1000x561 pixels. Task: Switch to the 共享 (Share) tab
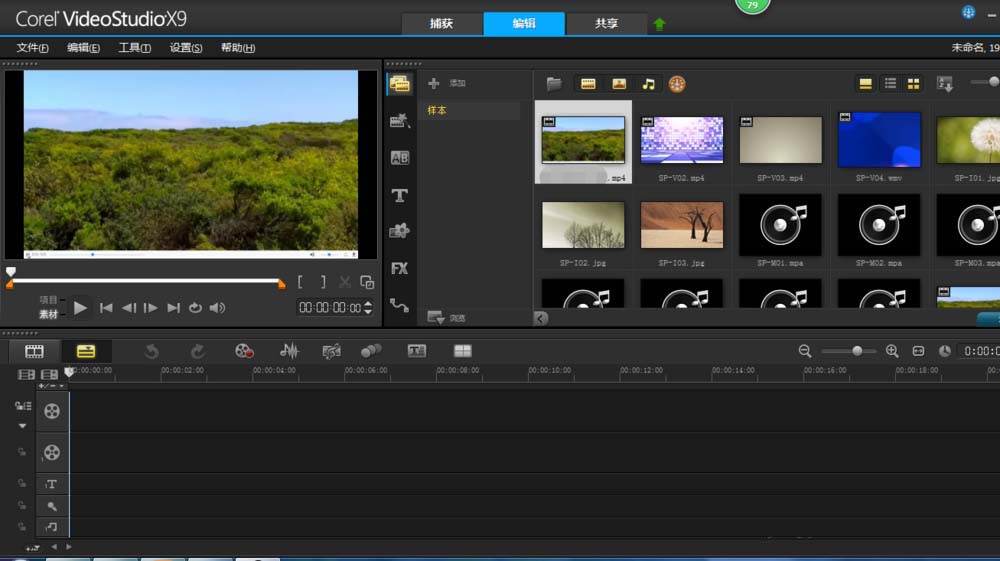606,23
